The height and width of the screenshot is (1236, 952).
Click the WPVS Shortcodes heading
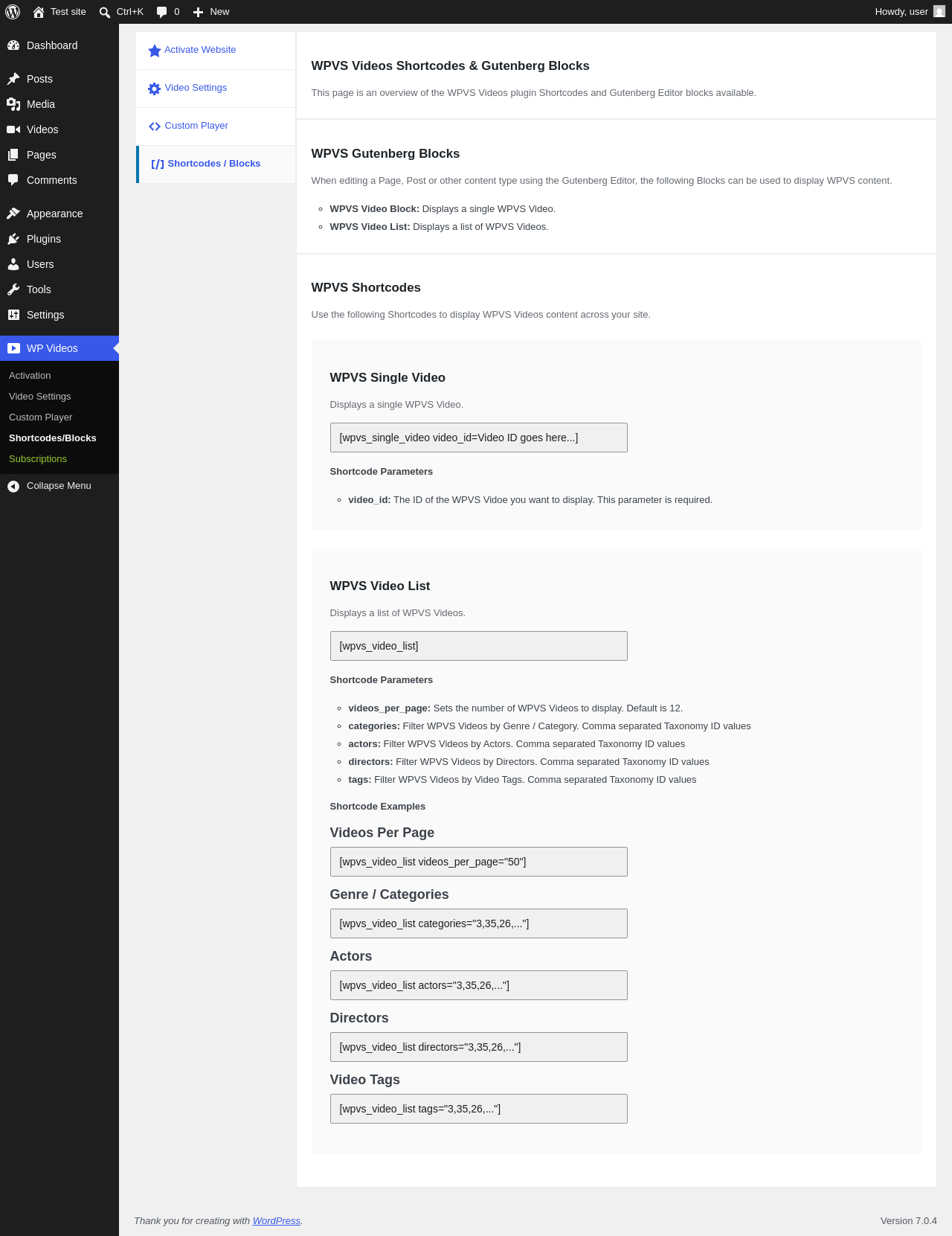(x=366, y=288)
